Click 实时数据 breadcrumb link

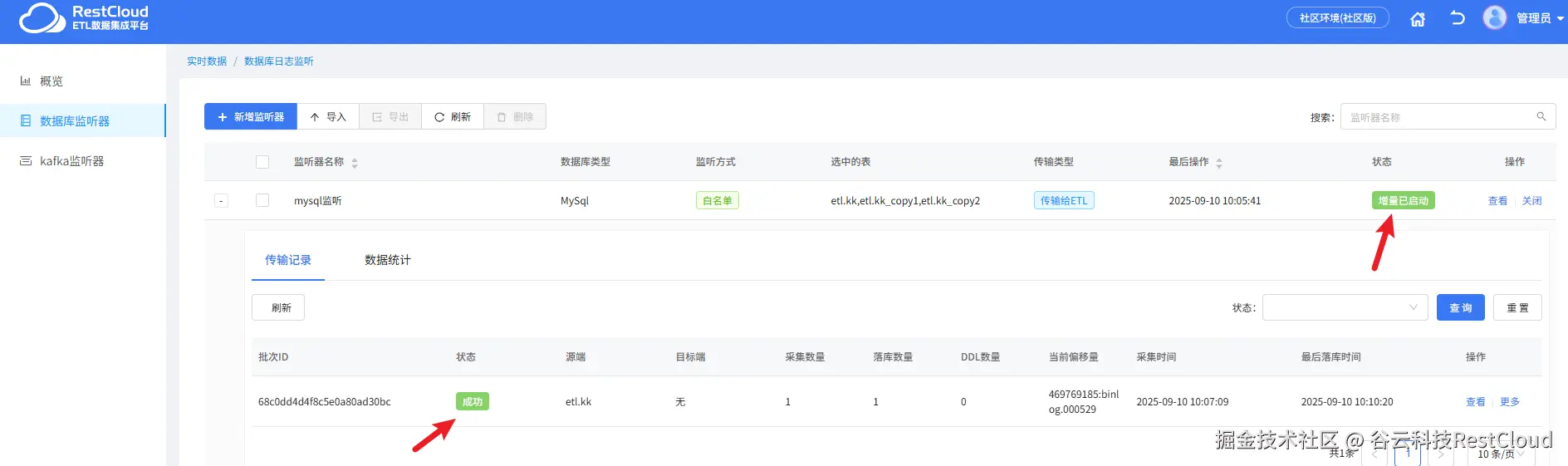(x=207, y=61)
